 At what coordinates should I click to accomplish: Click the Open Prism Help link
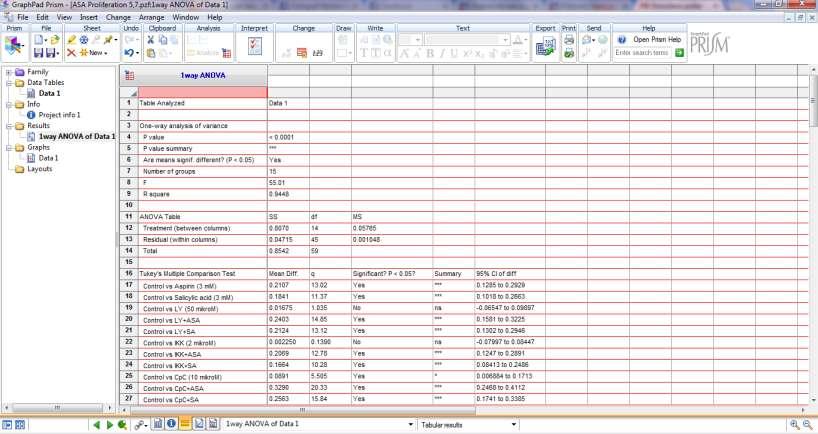(x=657, y=40)
